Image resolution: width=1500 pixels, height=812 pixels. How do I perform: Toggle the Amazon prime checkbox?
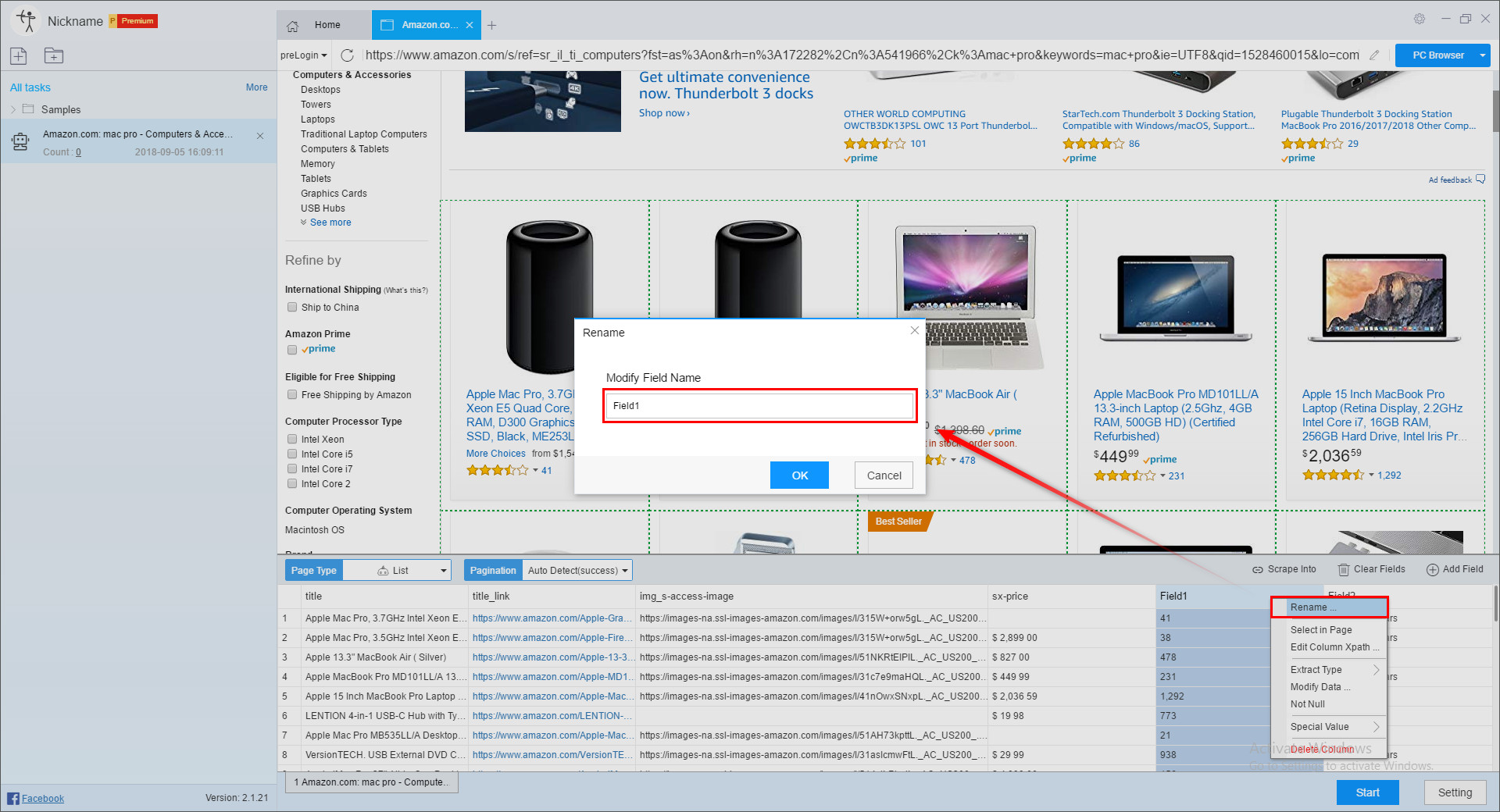click(x=292, y=350)
